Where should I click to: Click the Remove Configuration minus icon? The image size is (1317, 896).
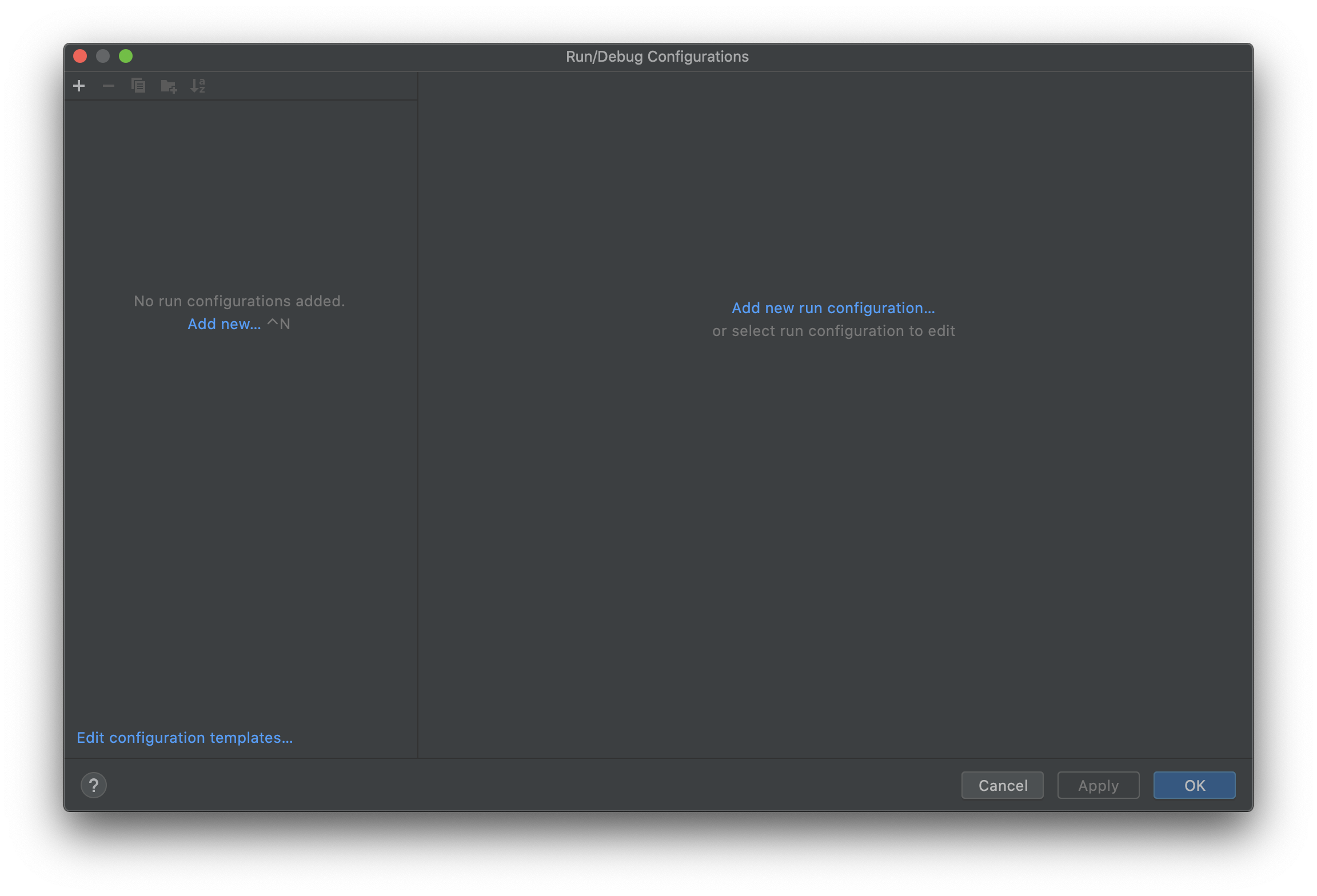tap(109, 86)
